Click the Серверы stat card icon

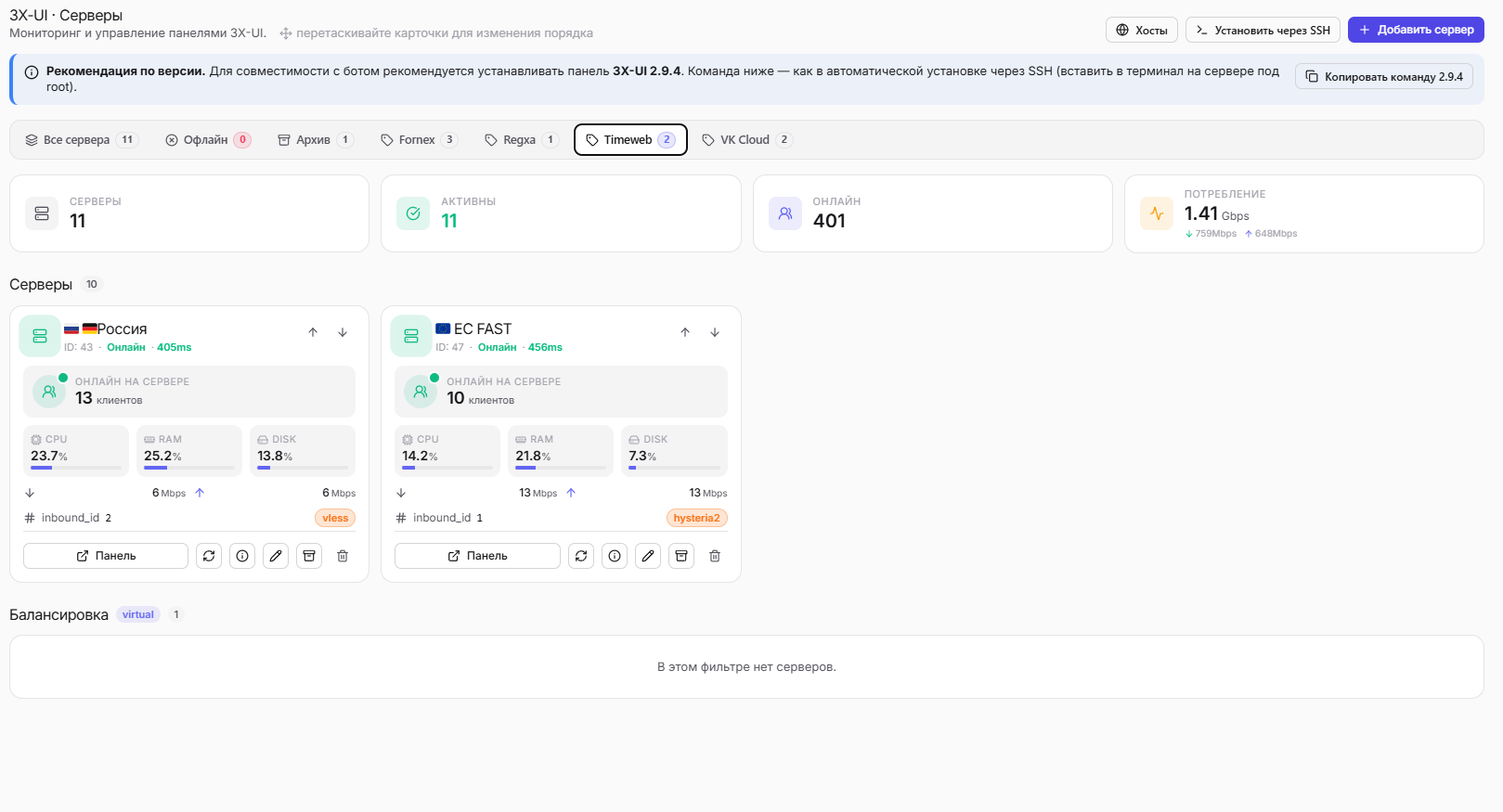coord(42,213)
